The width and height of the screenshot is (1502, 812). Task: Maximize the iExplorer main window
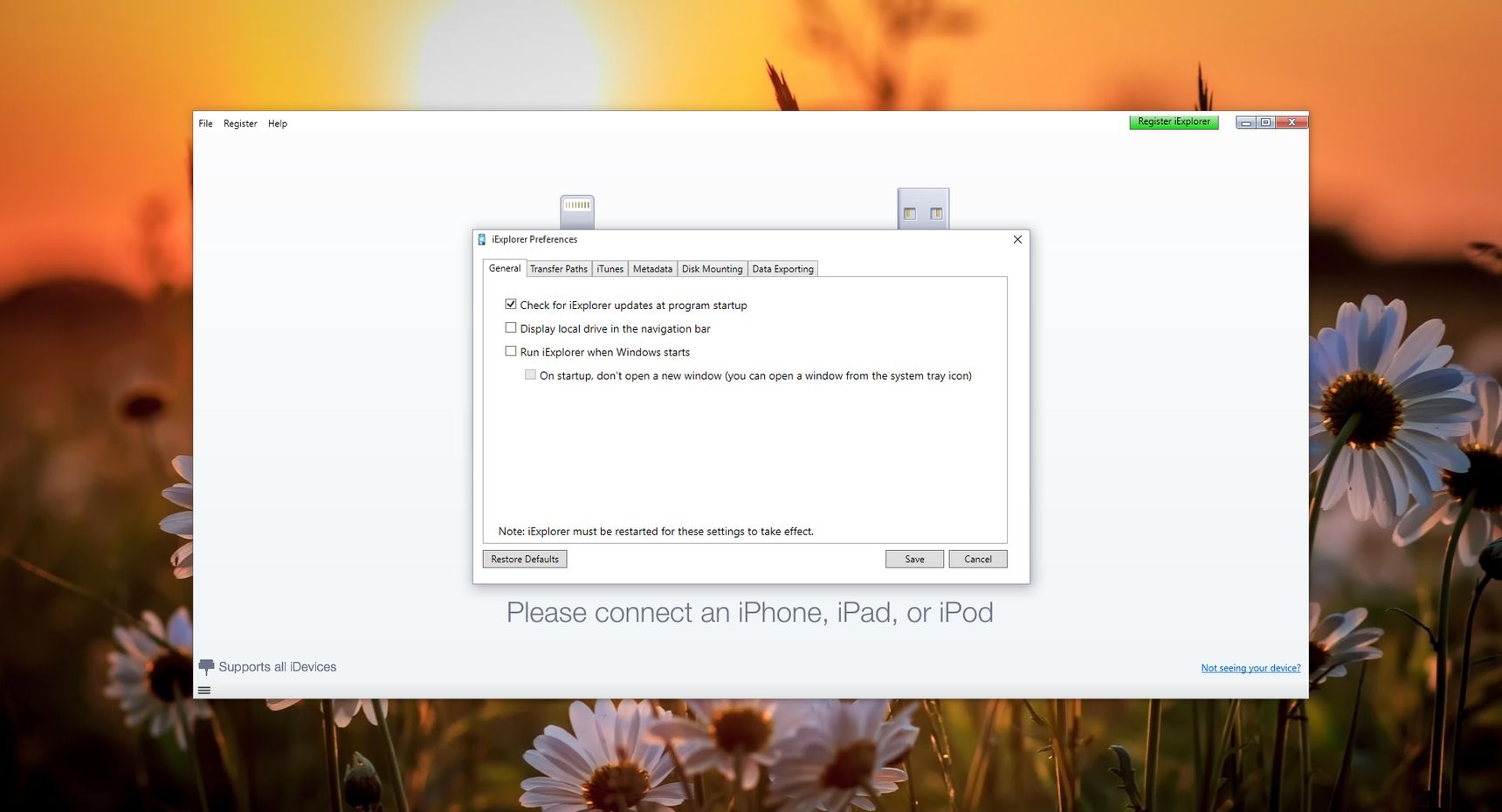pos(1265,122)
